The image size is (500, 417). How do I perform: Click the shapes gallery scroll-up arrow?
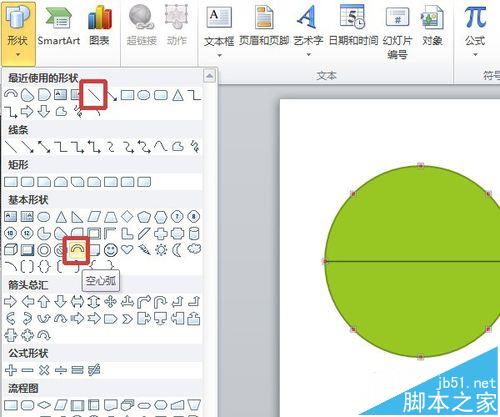[x=209, y=76]
